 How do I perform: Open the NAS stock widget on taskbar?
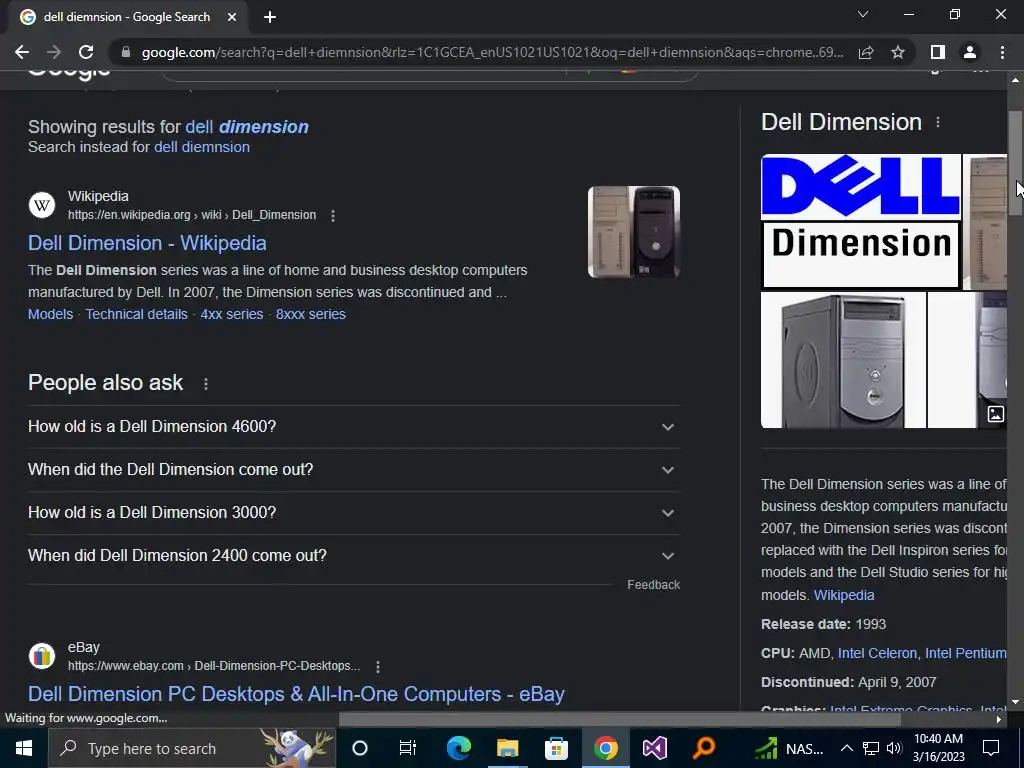tap(788, 748)
